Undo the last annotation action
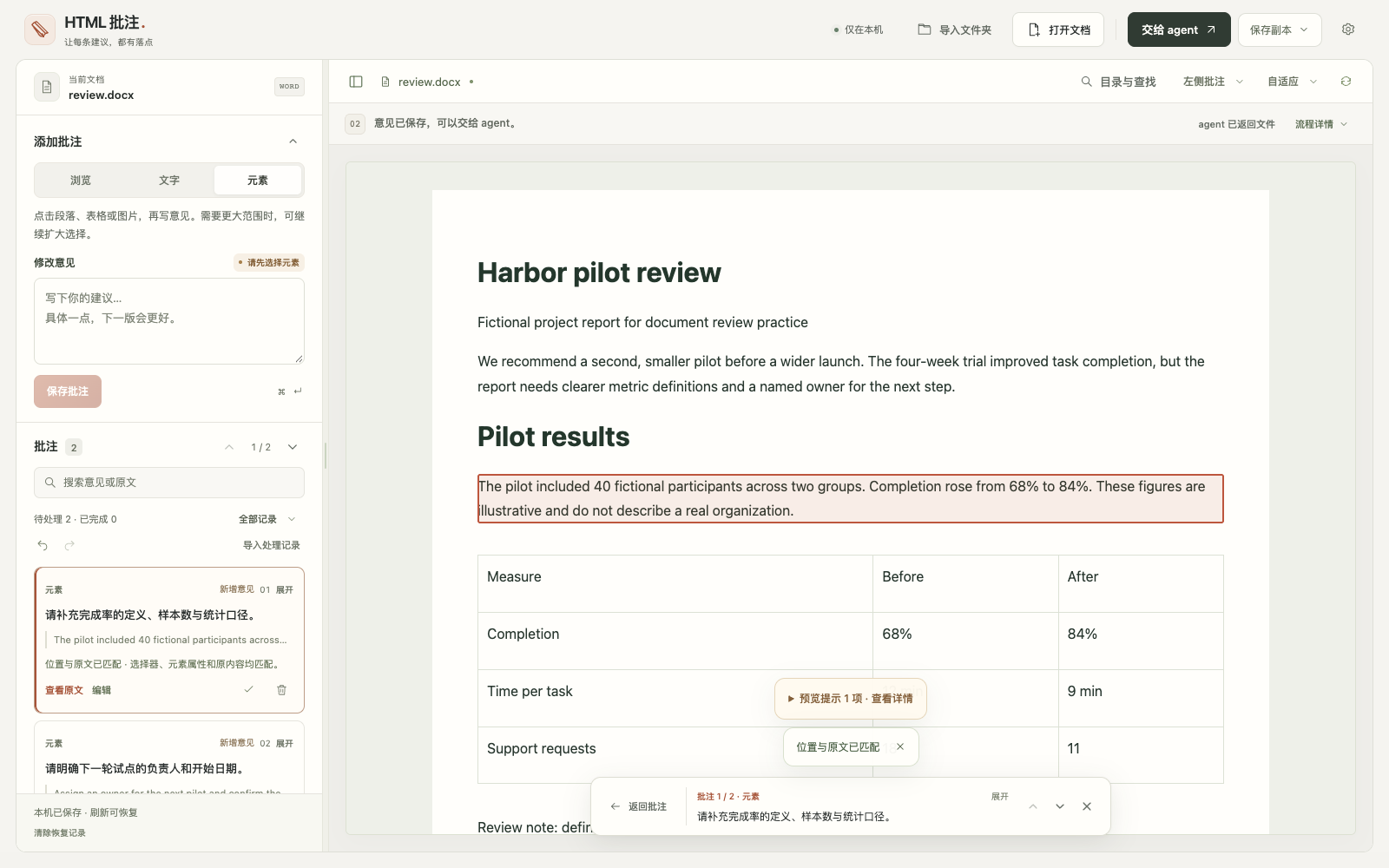Image resolution: width=1389 pixels, height=868 pixels. [x=43, y=545]
